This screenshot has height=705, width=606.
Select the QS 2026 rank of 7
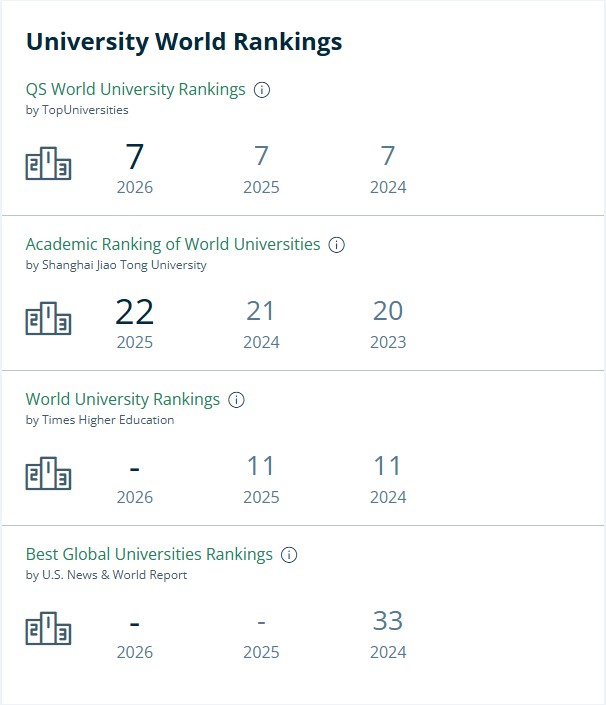[134, 157]
